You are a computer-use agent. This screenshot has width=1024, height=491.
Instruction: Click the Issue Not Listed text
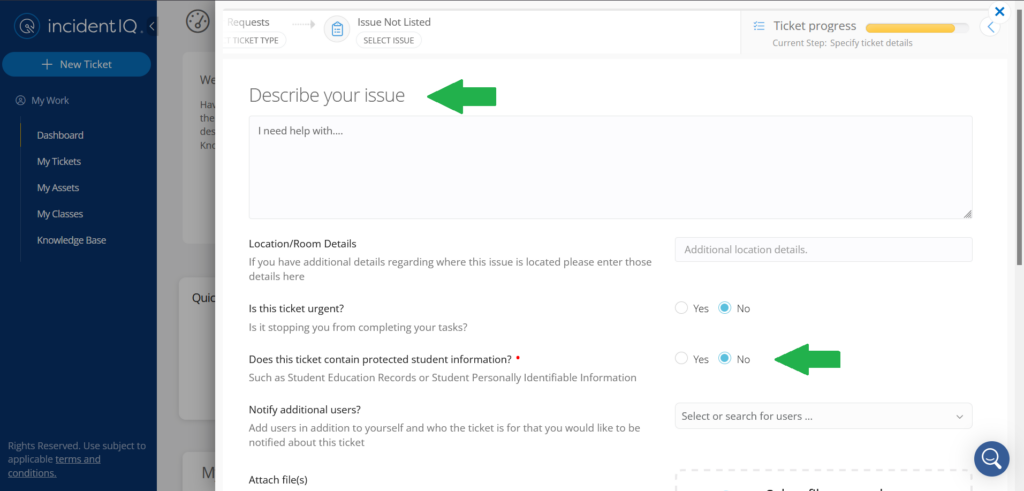coord(394,22)
